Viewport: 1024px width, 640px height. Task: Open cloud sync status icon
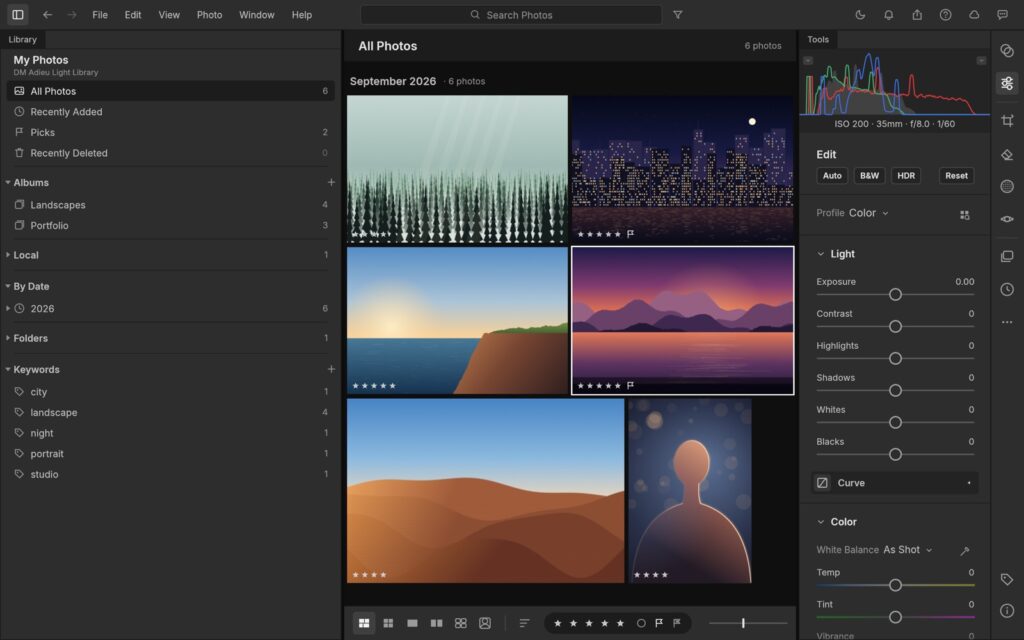click(x=974, y=14)
